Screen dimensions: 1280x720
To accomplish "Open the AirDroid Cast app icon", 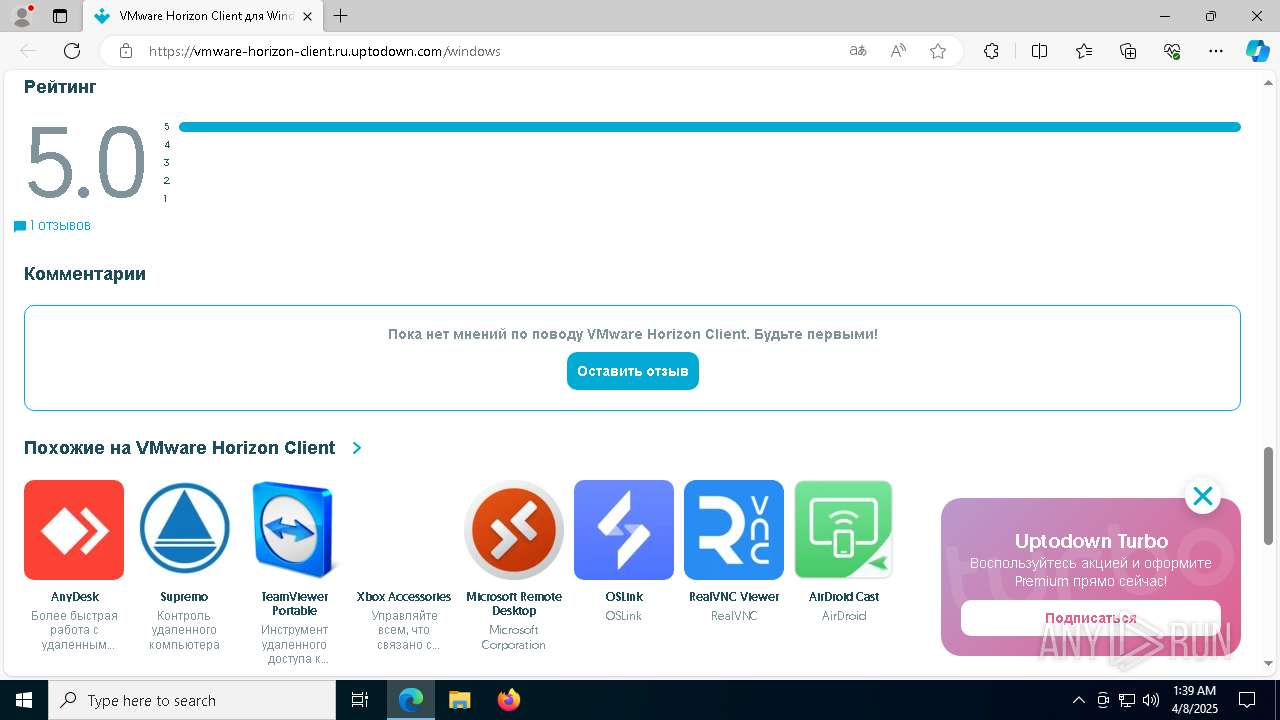I will click(x=844, y=530).
